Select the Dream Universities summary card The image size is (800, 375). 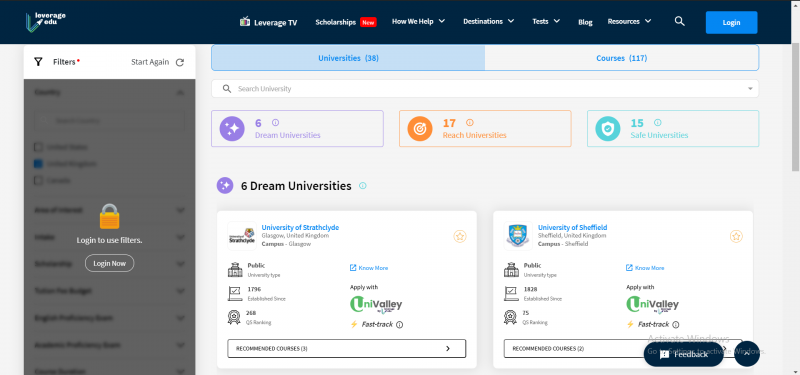(297, 129)
